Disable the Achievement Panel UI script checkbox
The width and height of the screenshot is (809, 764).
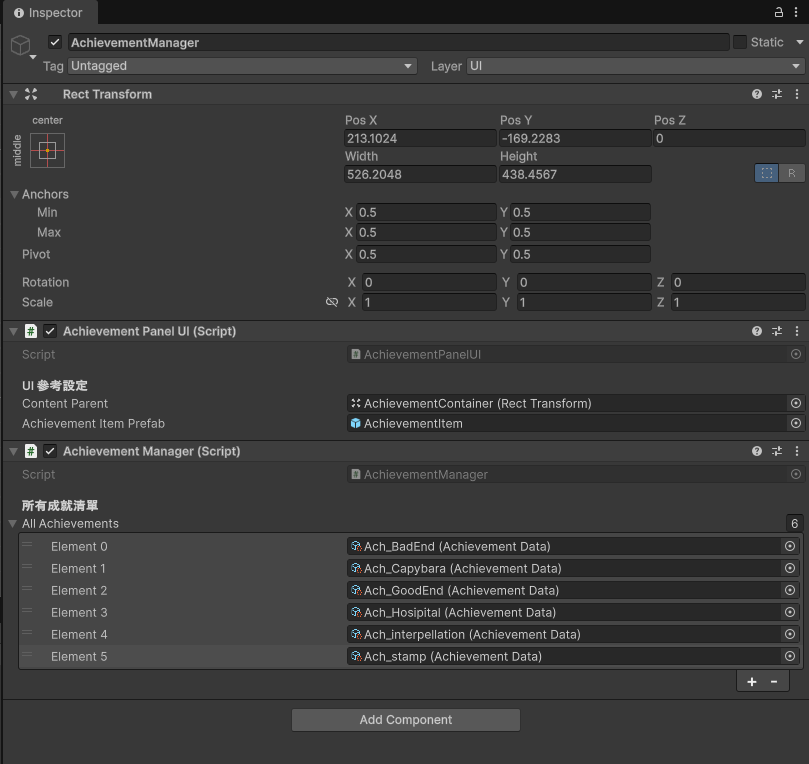point(50,331)
